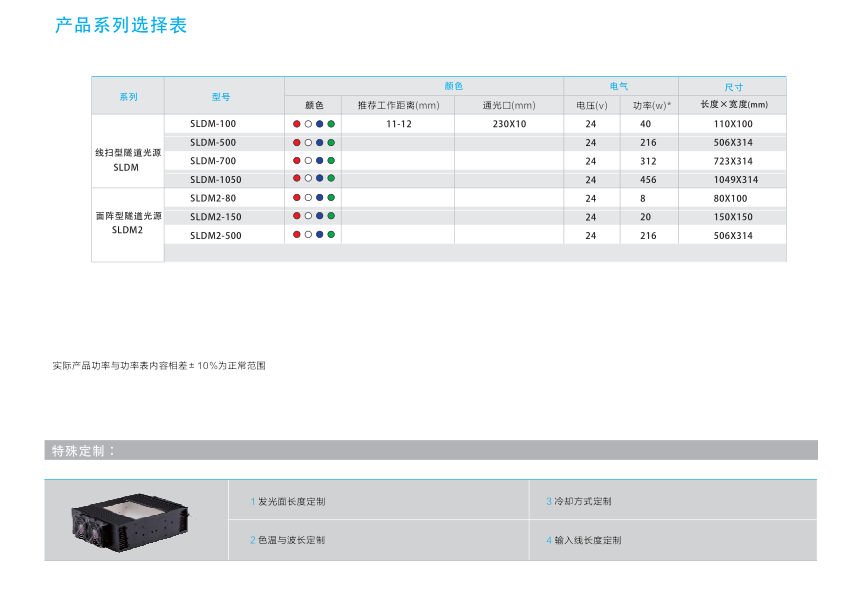This screenshot has width=854, height=599.
Task: Click the green dot in SLDM-1050 row
Action: [331, 178]
